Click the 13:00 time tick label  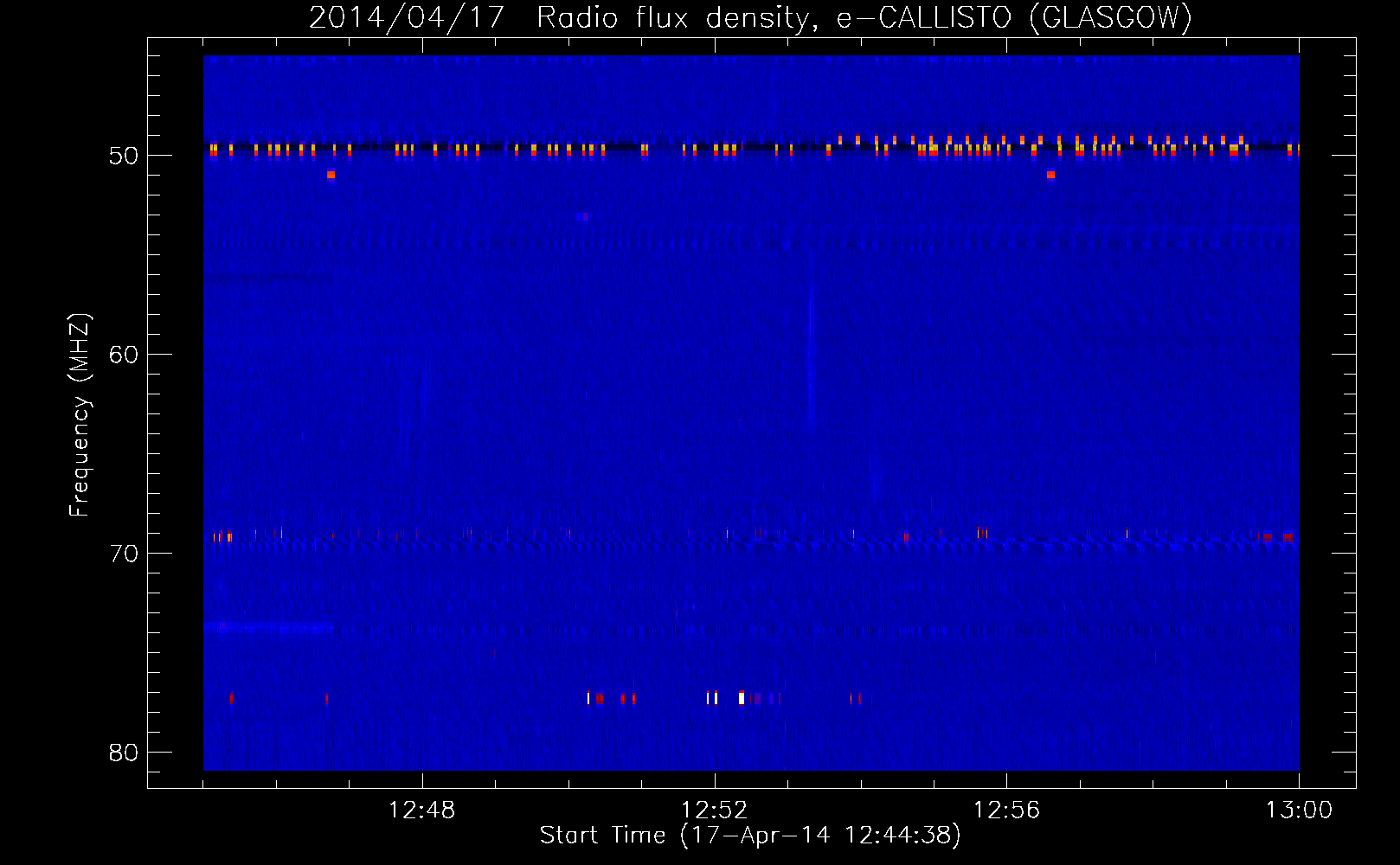pyautogui.click(x=1299, y=811)
